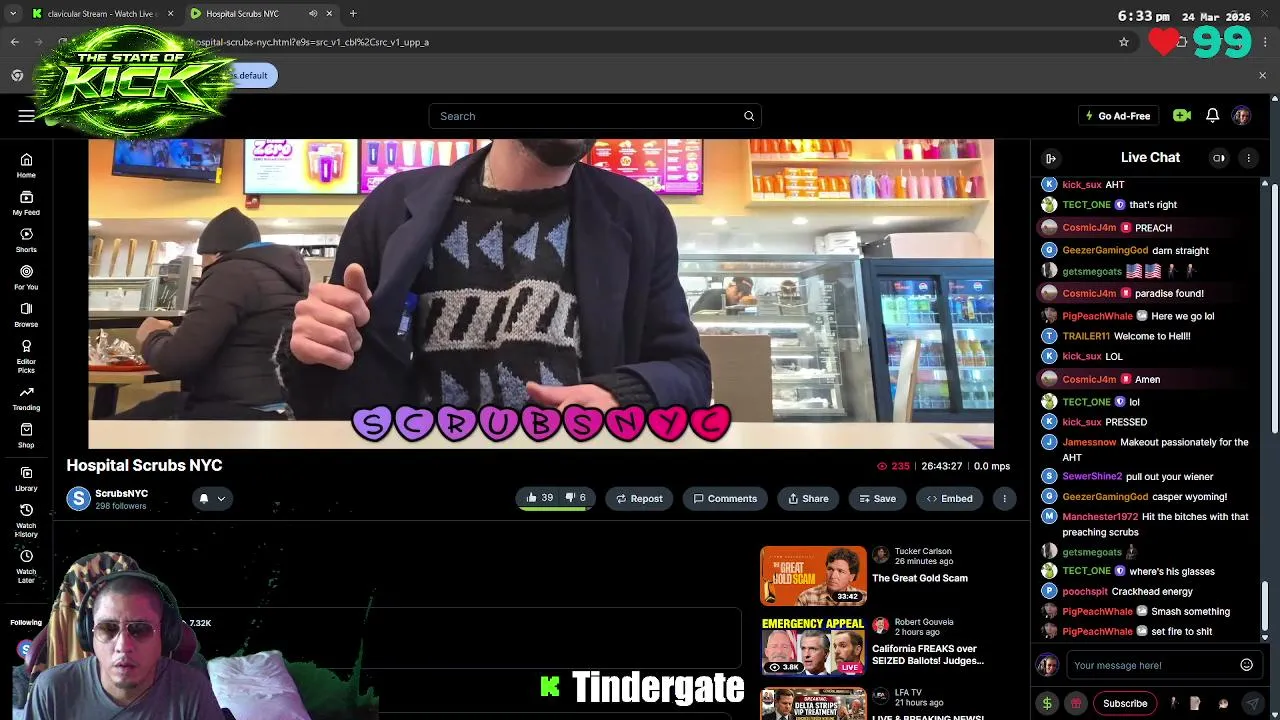
Task: Click the Subscribe button in chat
Action: pos(1125,703)
